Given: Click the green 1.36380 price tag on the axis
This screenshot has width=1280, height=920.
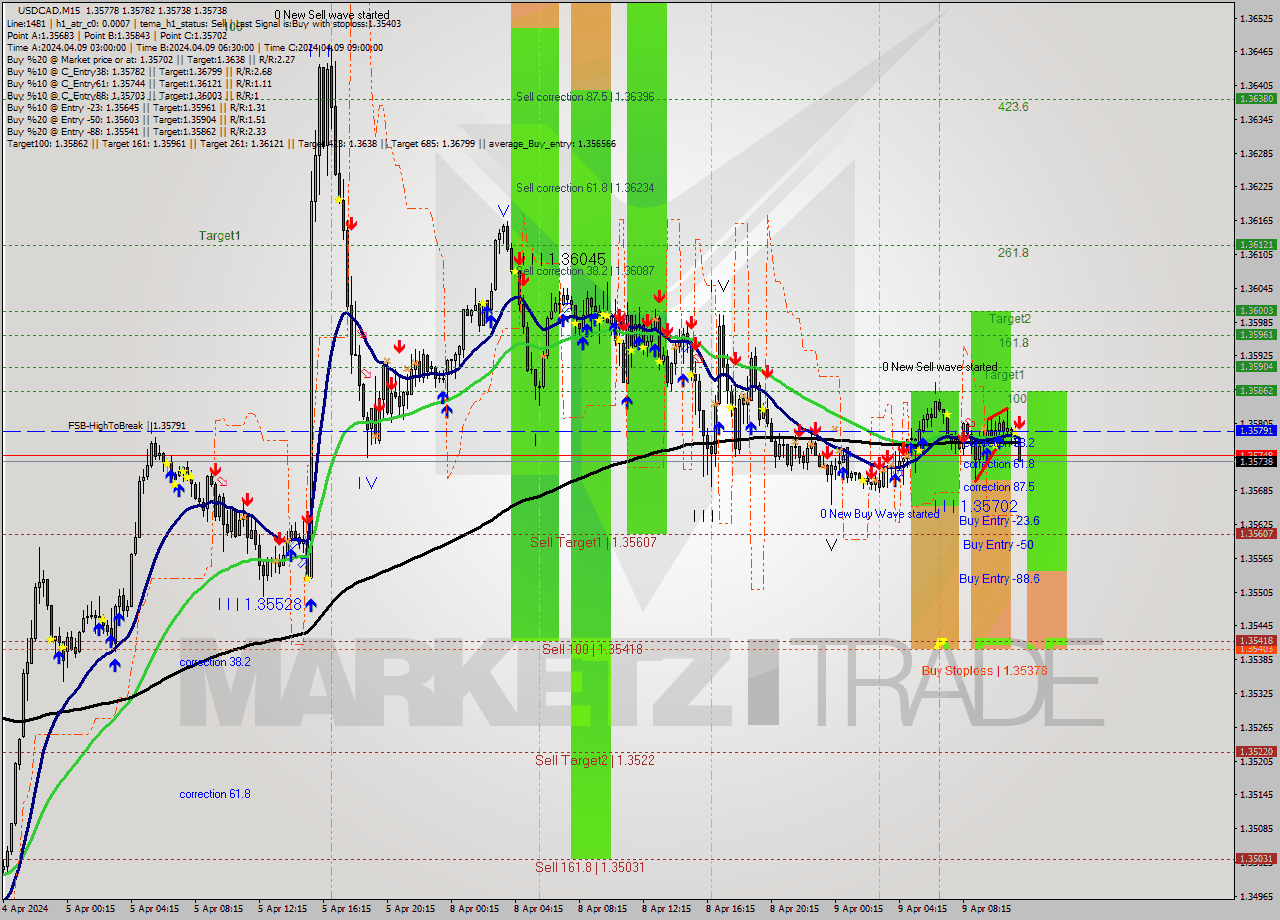Looking at the screenshot, I should tap(1257, 100).
